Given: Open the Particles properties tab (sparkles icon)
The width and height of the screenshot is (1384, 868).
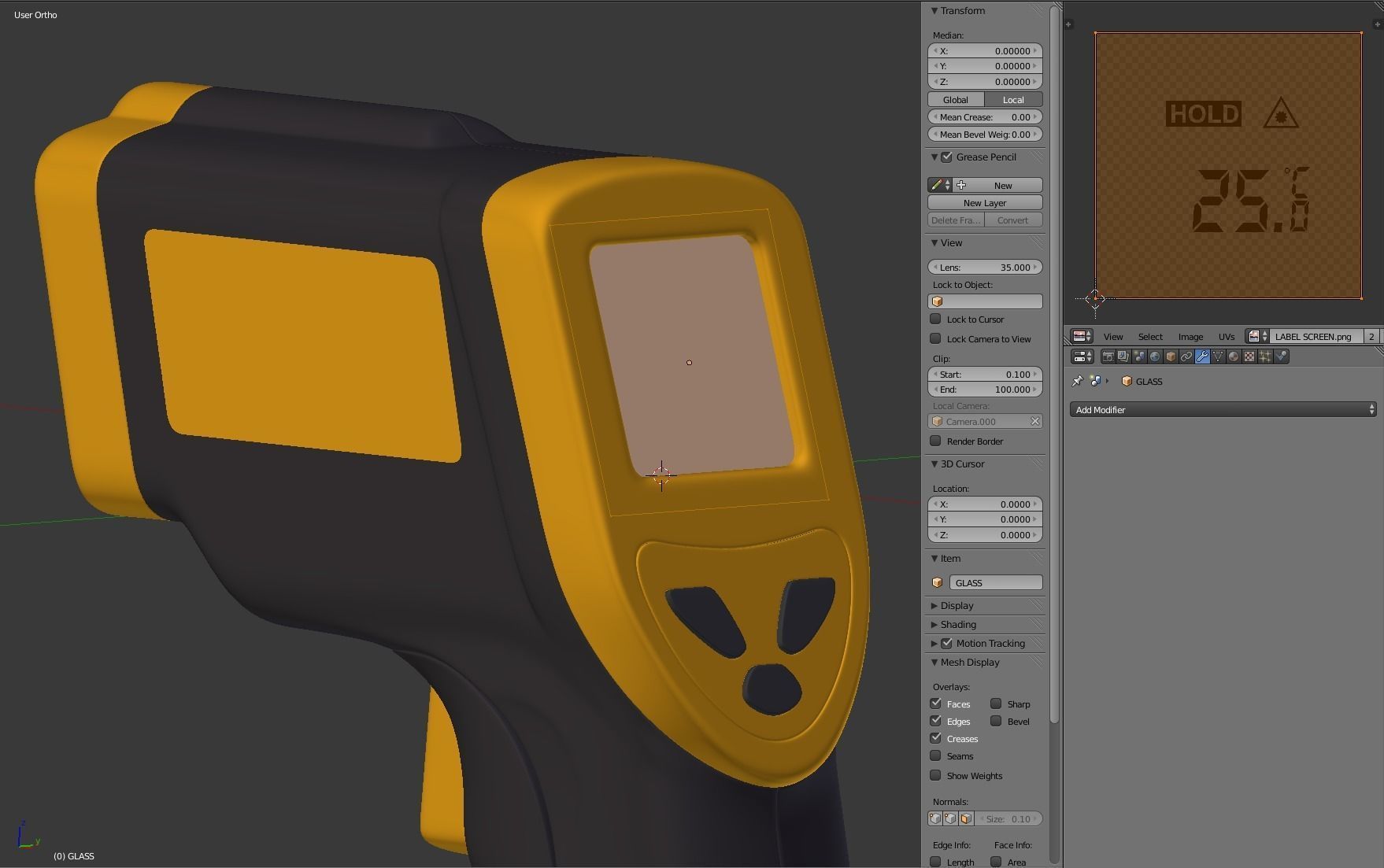Looking at the screenshot, I should coord(1265,356).
